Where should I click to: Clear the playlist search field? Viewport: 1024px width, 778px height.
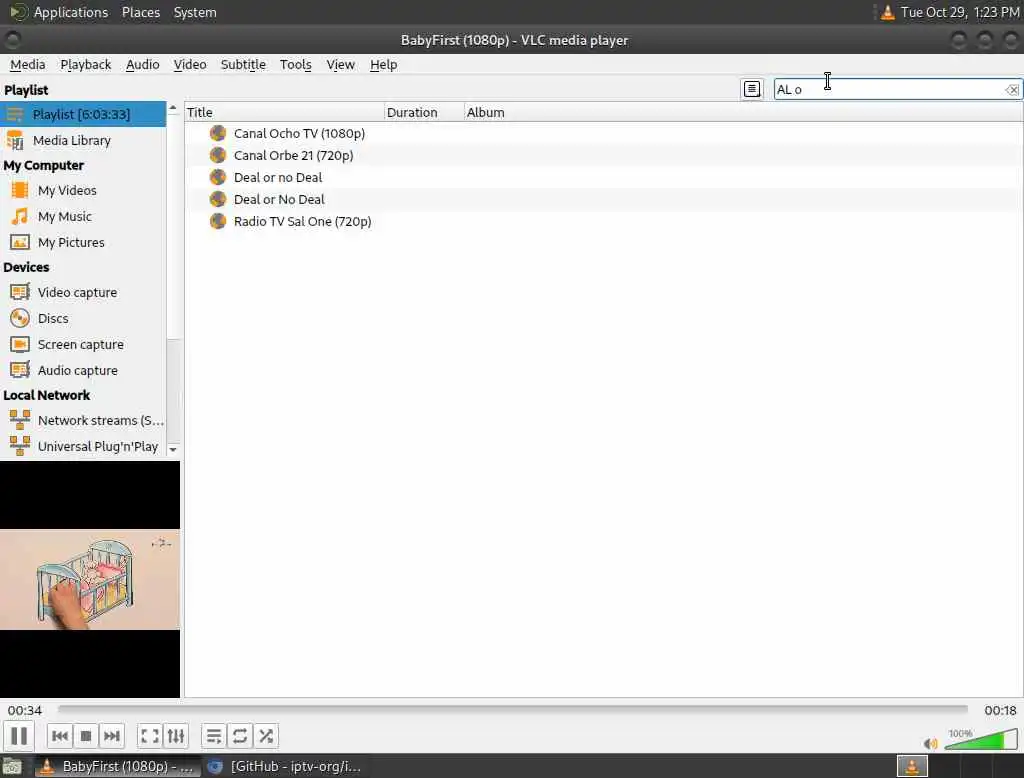click(1012, 89)
